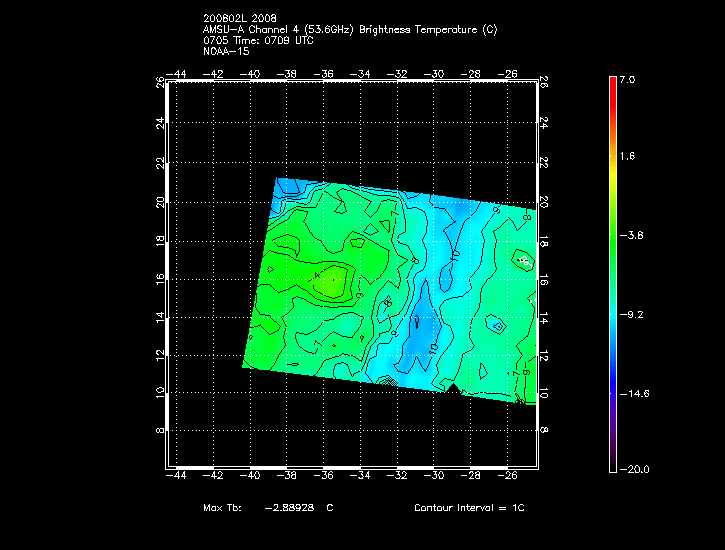
Task: Click the yellow-green warm peak in the map
Action: pyautogui.click(x=329, y=284)
